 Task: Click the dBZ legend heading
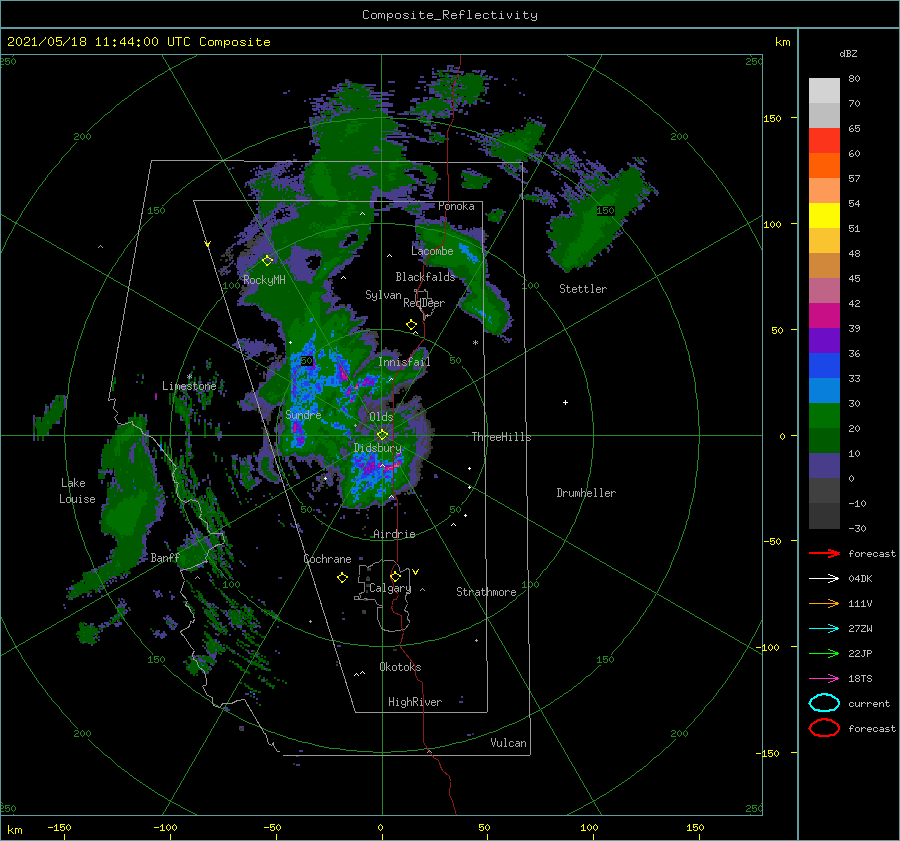[848, 53]
